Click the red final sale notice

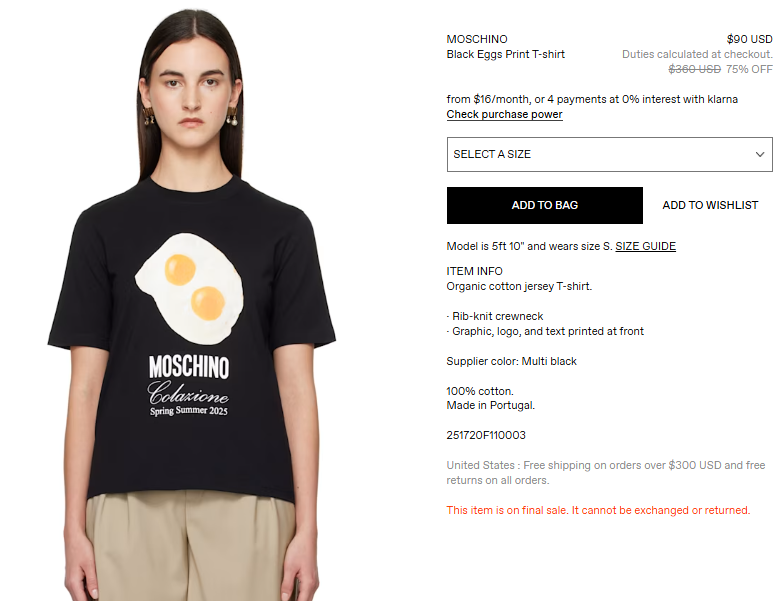click(598, 510)
